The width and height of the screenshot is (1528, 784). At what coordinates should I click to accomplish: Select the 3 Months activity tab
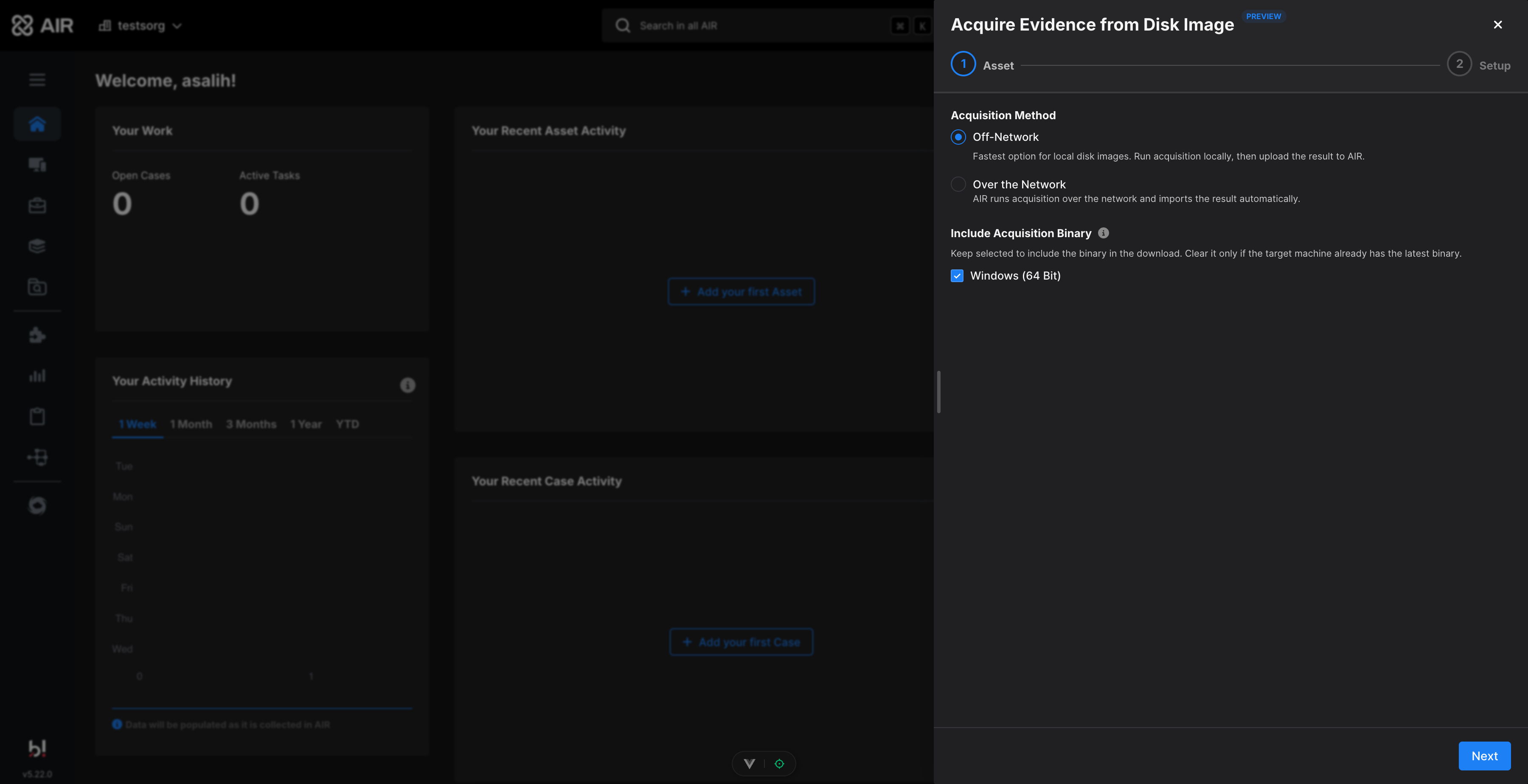coord(251,424)
